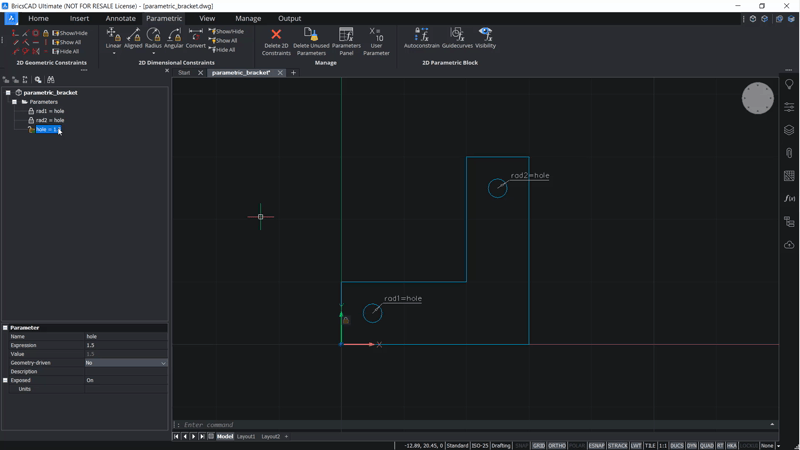Viewport: 800px width, 450px height.
Task: Add a new drawing tab with plus
Action: point(293,73)
